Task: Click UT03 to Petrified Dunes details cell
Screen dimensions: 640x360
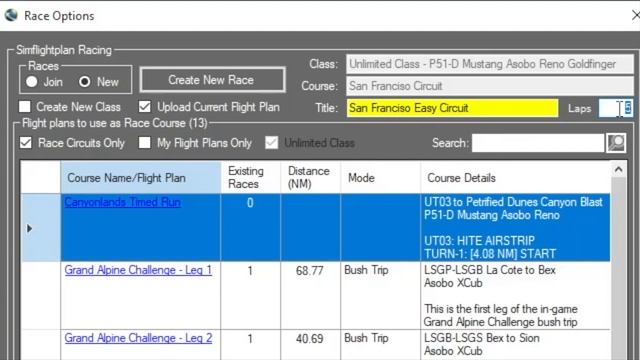Action: (515, 228)
